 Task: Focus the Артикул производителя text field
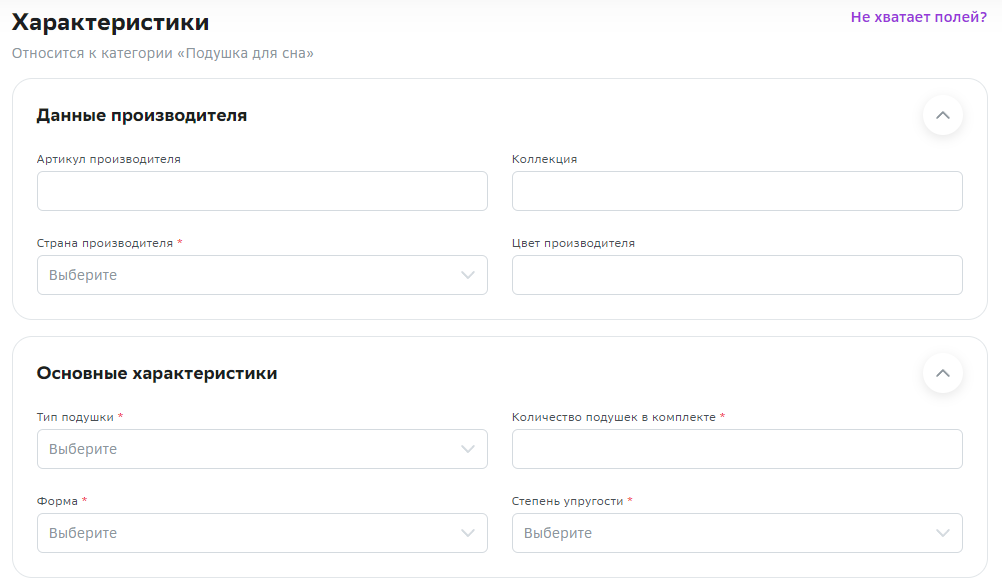[x=262, y=191]
